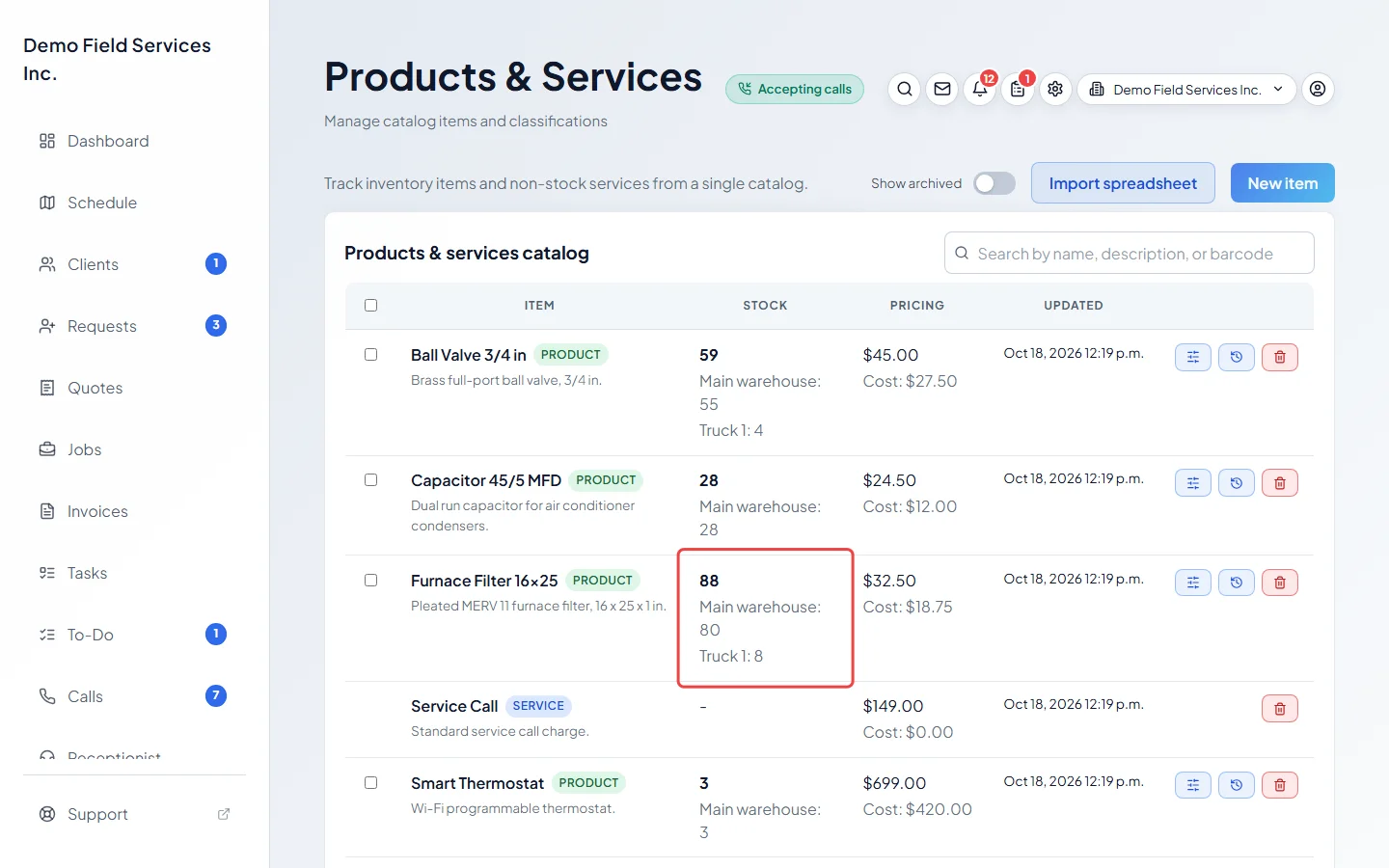Open the clipboard icon with 1 badge

[1018, 89]
